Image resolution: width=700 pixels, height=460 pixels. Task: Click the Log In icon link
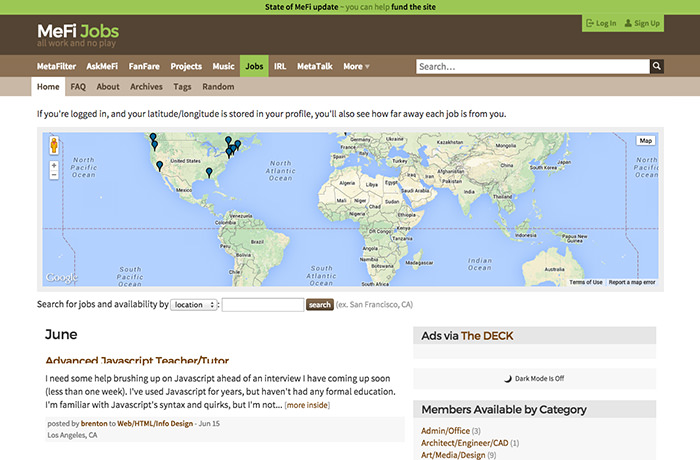point(601,23)
